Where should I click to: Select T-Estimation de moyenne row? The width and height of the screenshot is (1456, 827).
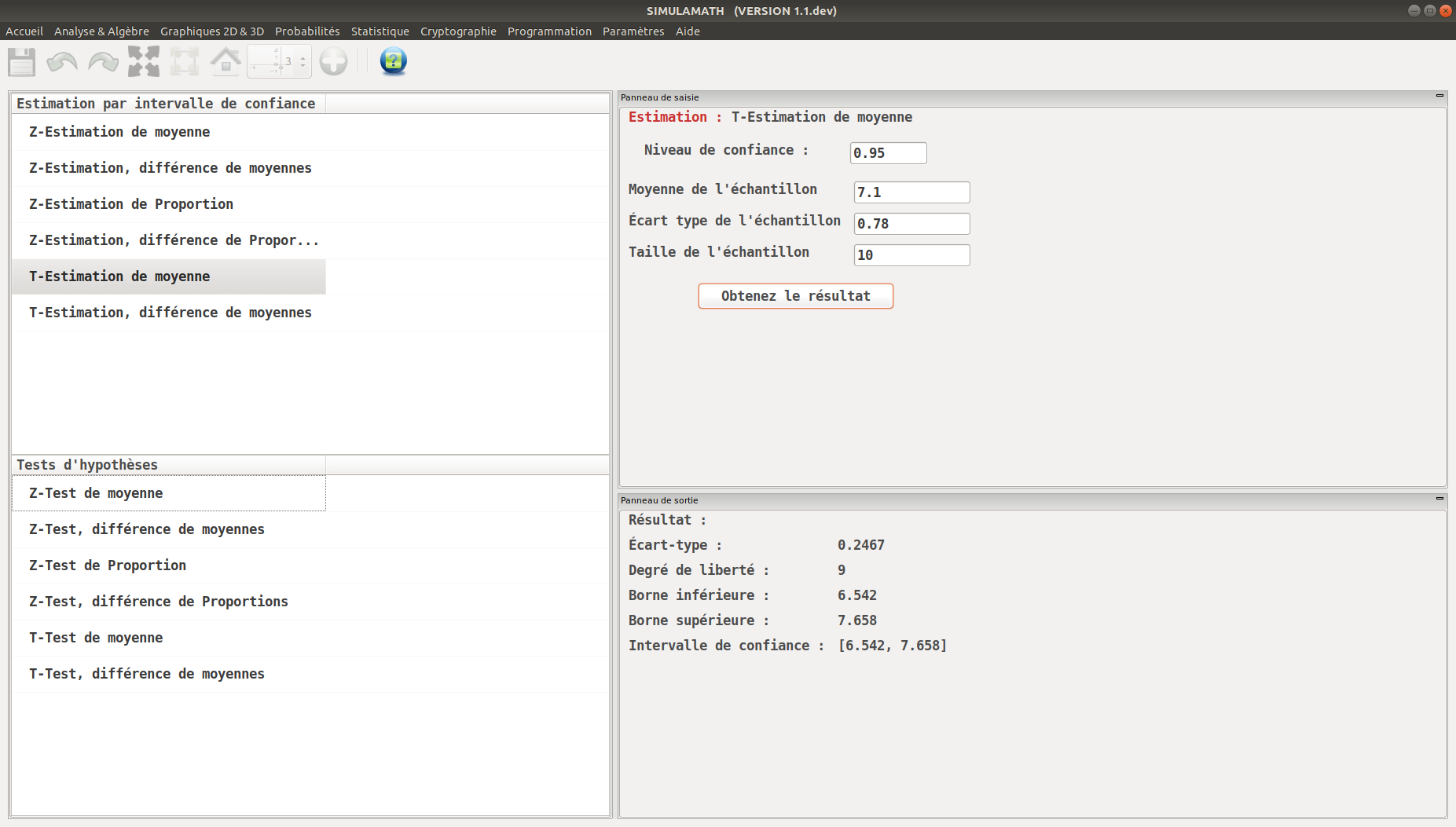169,276
